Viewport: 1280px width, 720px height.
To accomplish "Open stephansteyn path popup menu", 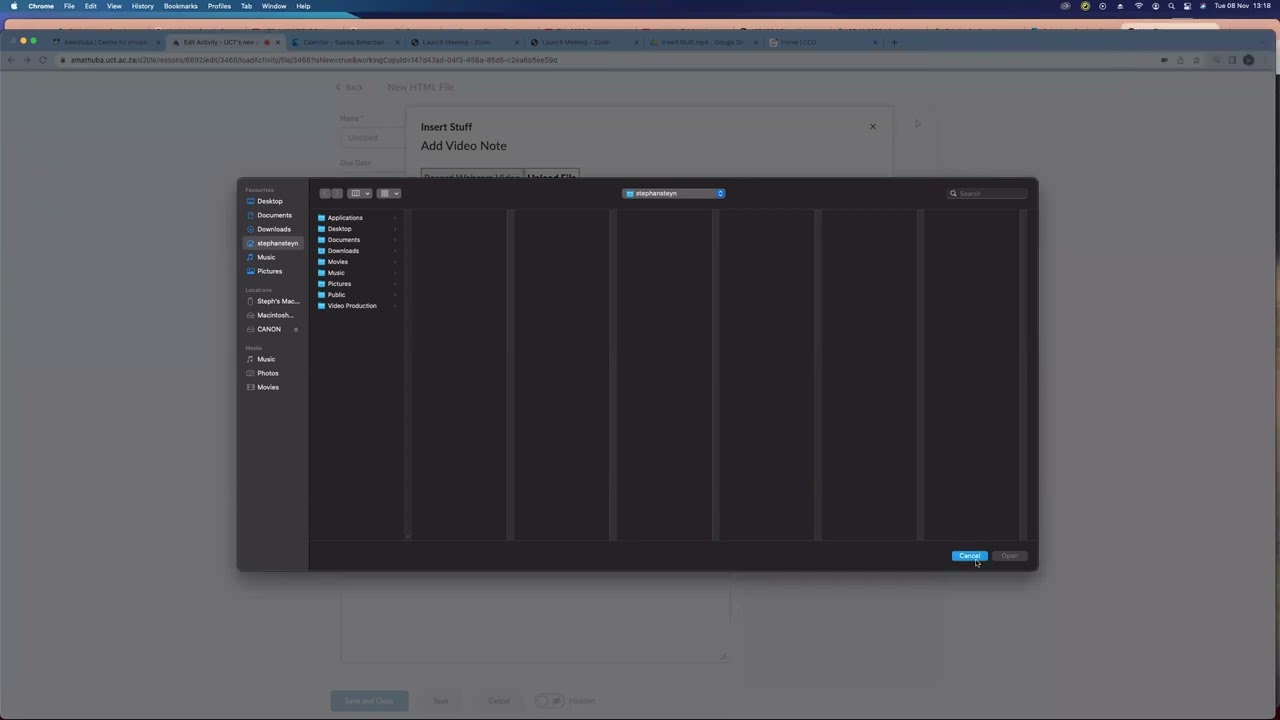I will 674,193.
